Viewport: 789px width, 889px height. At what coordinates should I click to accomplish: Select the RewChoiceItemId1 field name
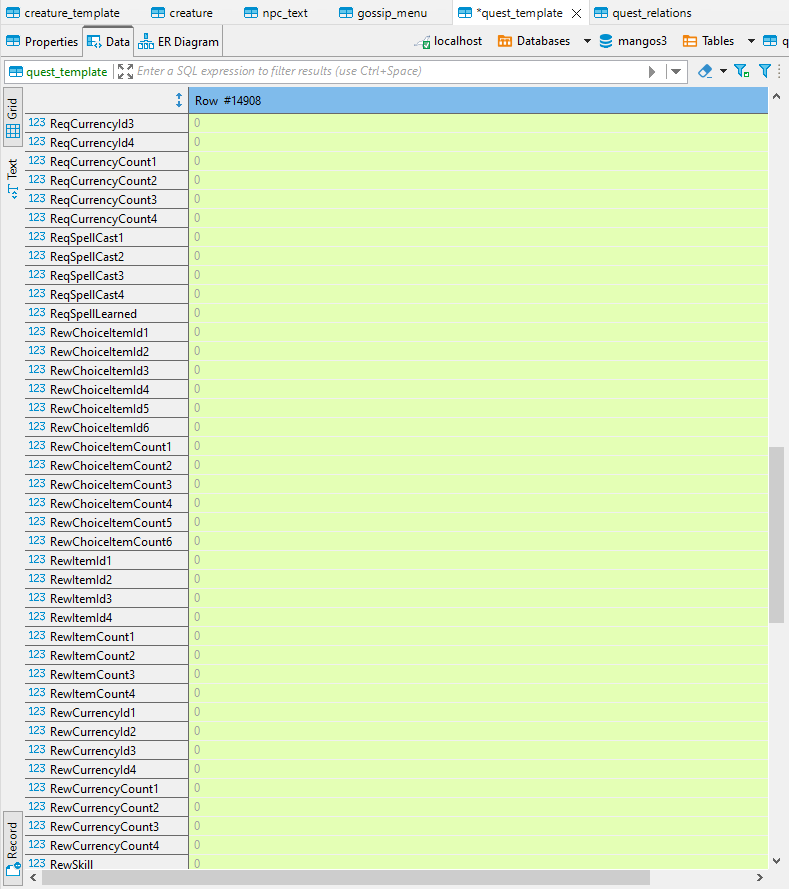tap(99, 333)
